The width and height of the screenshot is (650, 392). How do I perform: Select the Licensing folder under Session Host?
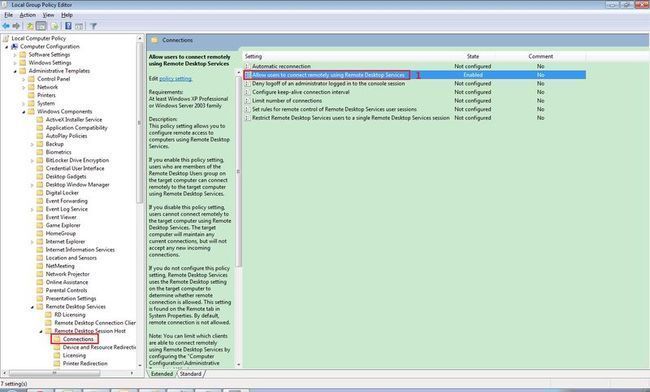74,356
